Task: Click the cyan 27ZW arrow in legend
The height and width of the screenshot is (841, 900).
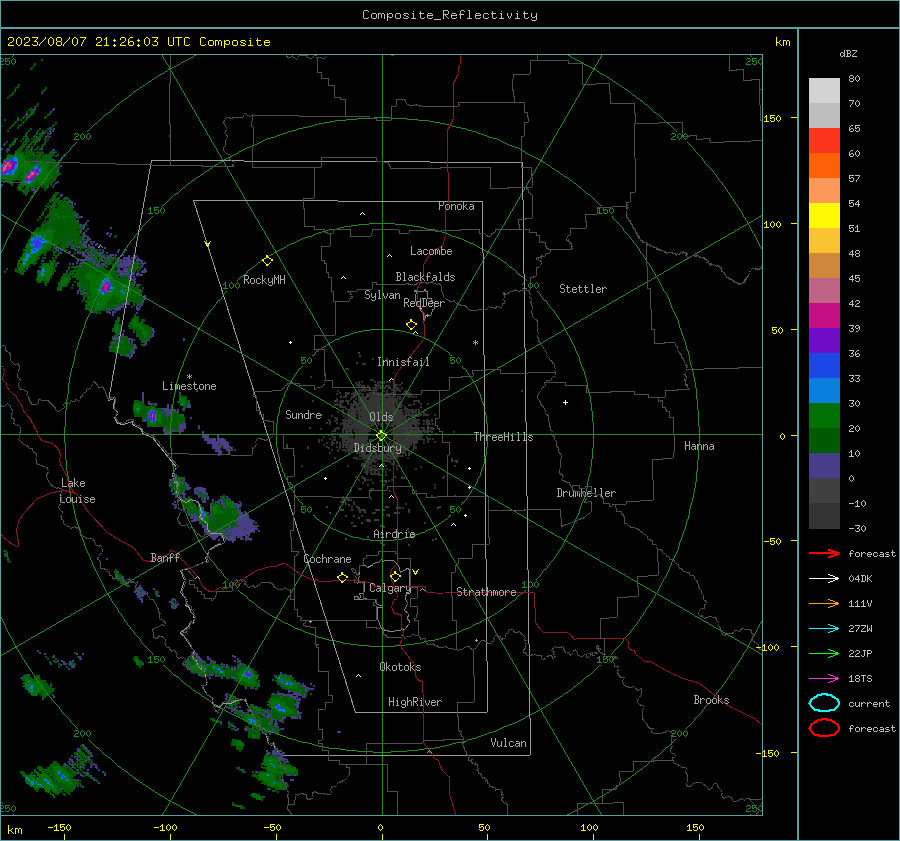Action: click(x=824, y=628)
